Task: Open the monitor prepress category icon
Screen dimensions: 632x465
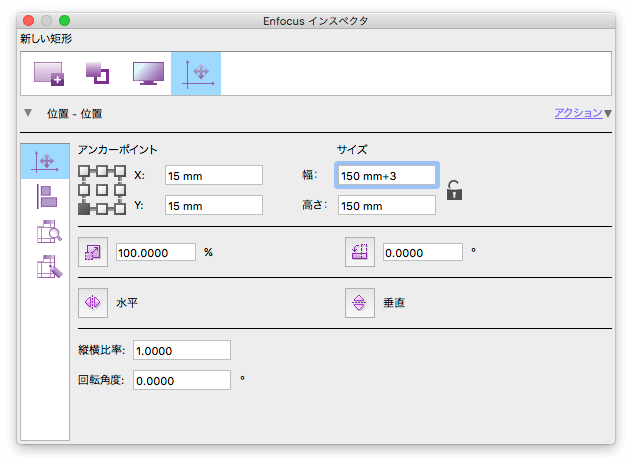Action: tap(148, 73)
